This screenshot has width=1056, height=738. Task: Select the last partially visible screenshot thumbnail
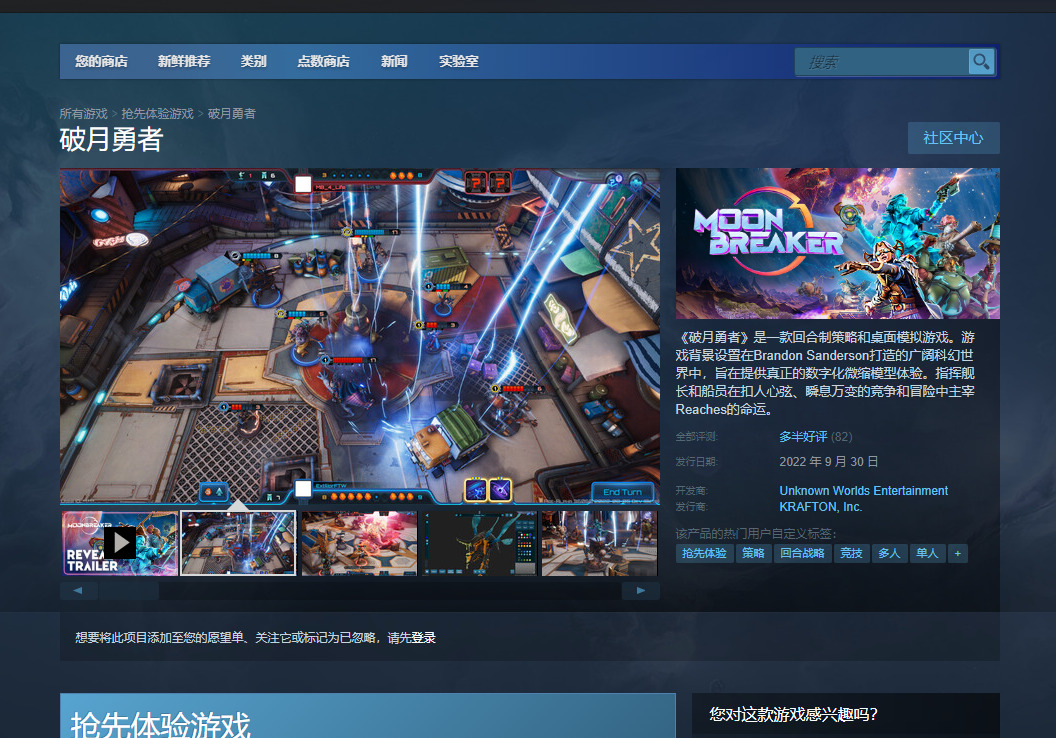point(599,543)
